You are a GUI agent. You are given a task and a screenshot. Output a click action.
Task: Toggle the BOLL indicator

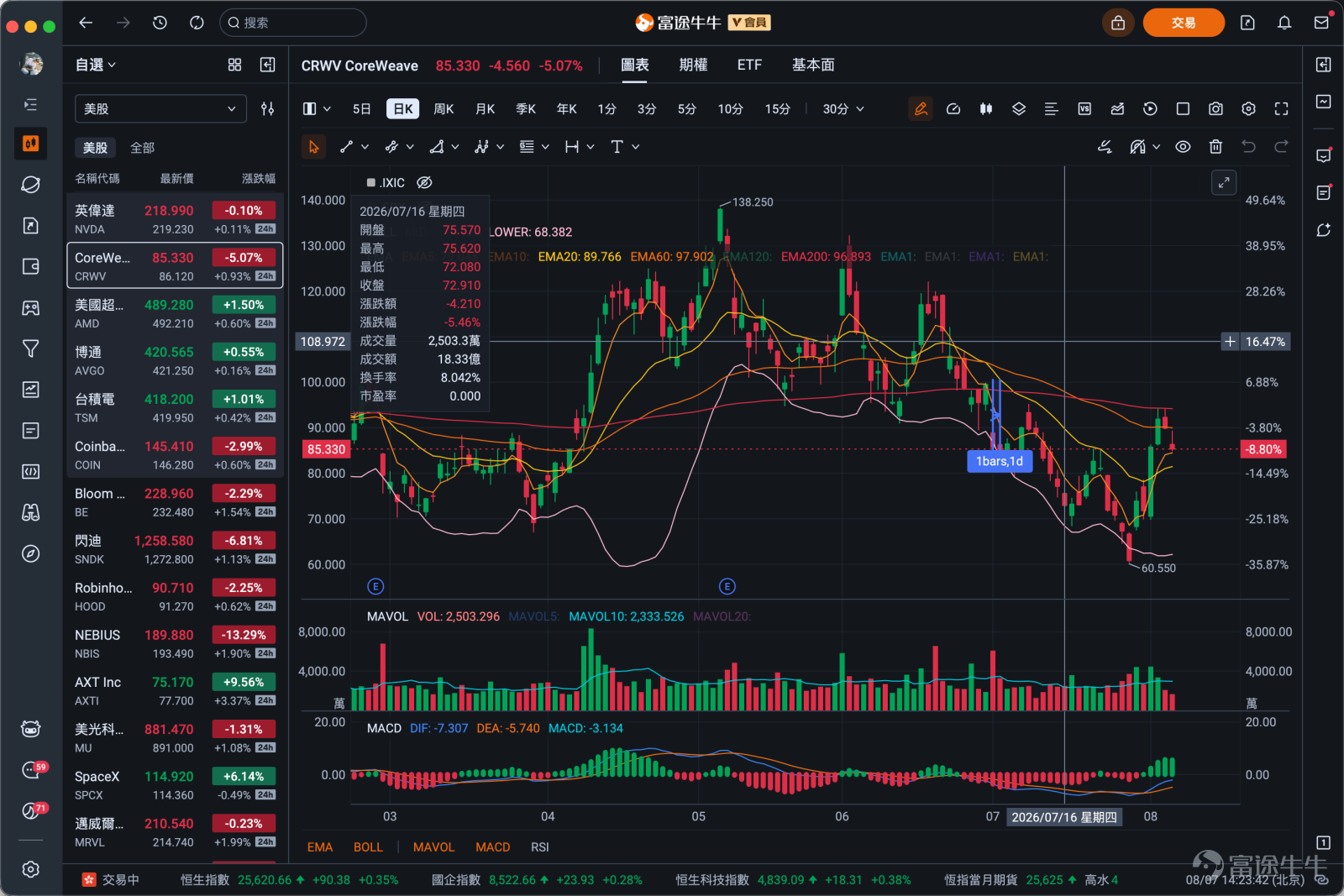tap(368, 847)
